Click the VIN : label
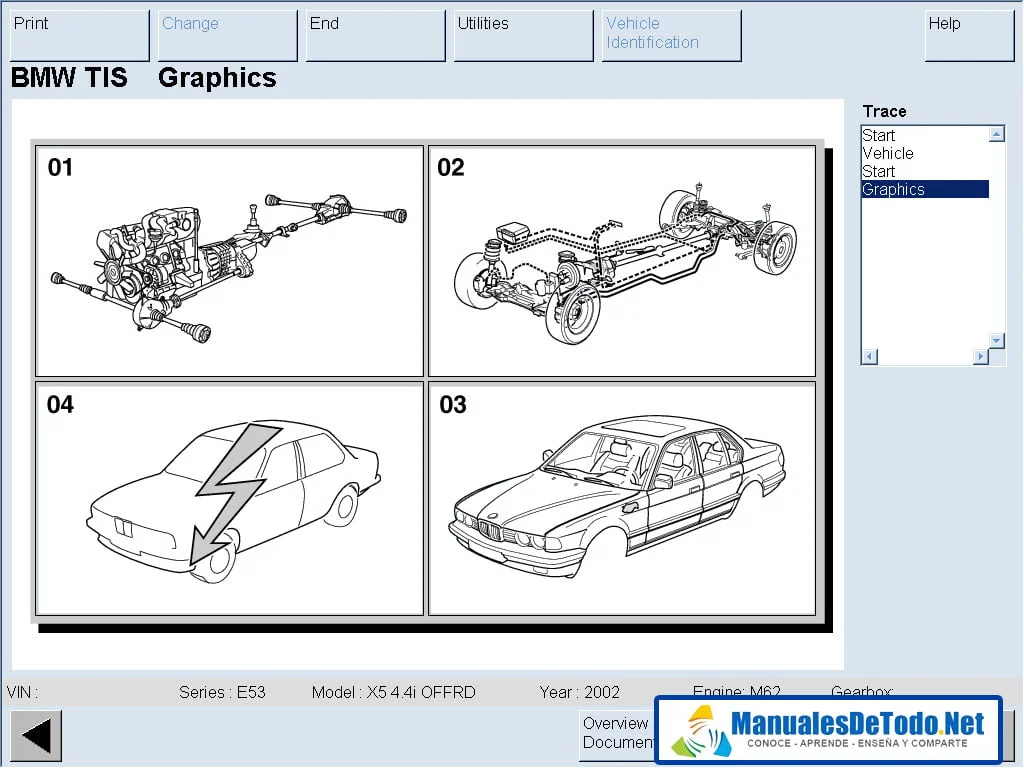The width and height of the screenshot is (1024, 768). click(22, 692)
